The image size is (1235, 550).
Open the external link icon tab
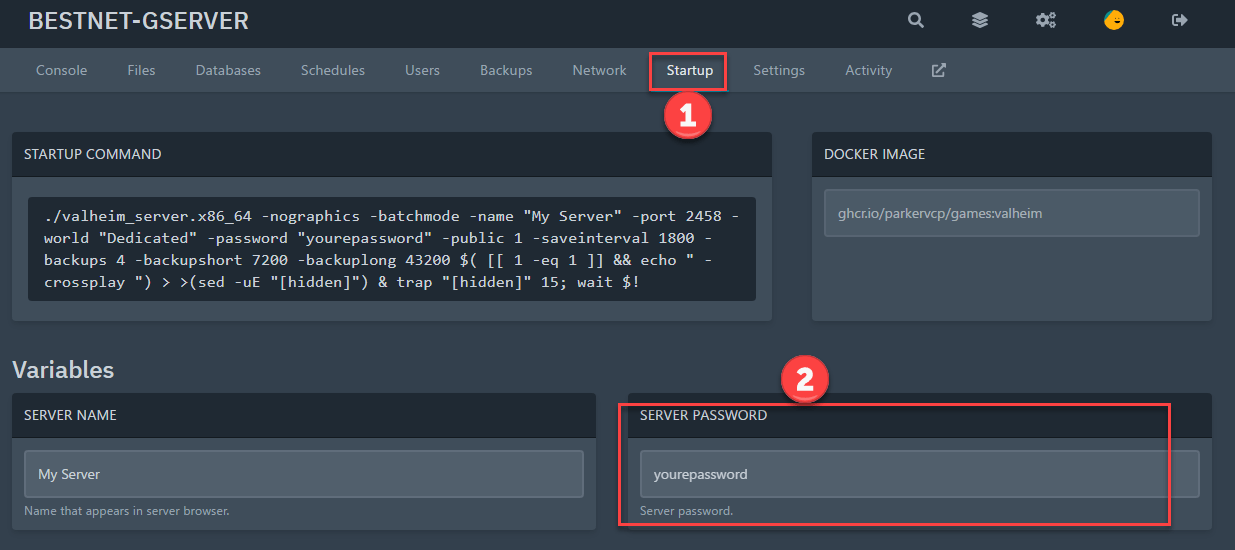[x=938, y=70]
